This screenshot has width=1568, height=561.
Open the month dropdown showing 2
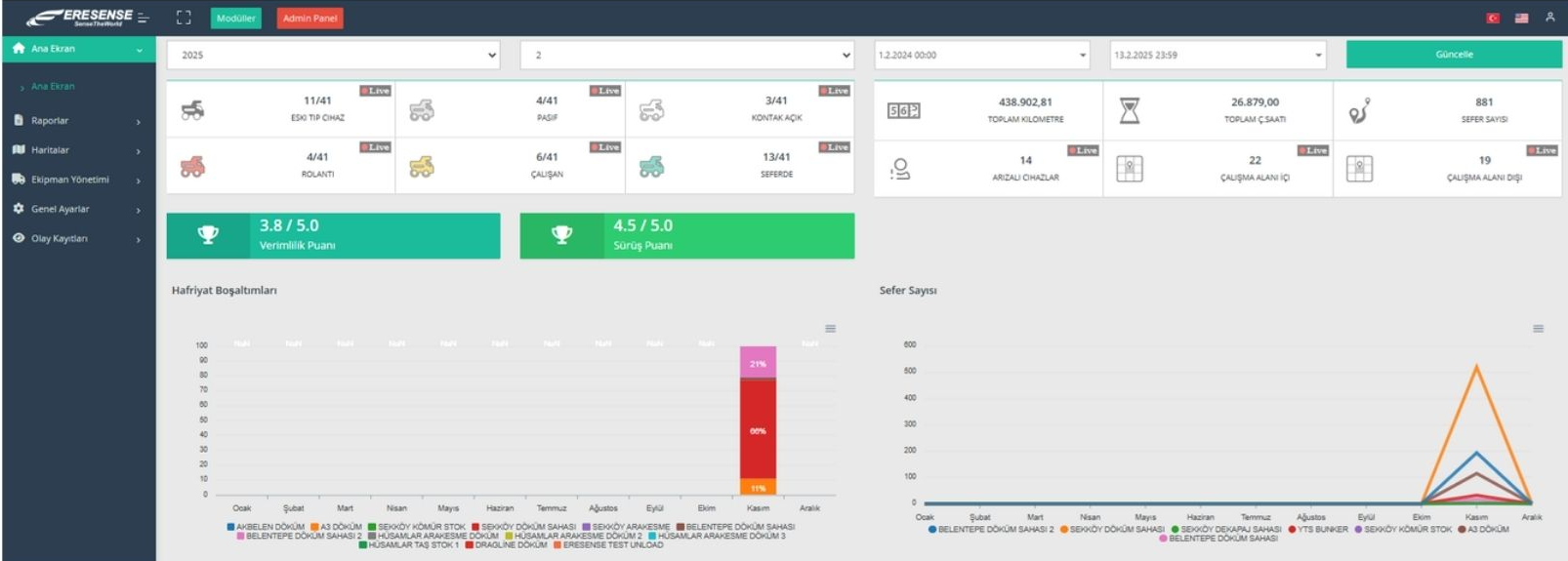687,55
